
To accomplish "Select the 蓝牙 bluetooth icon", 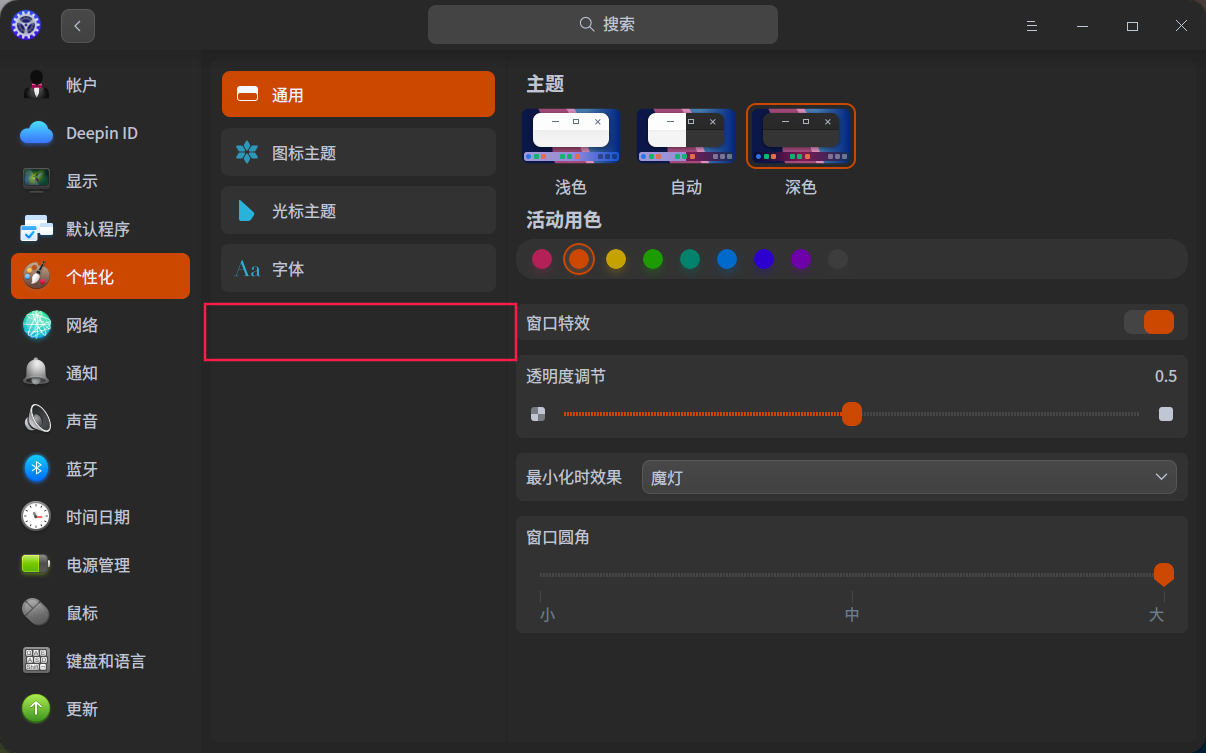I will pos(37,469).
